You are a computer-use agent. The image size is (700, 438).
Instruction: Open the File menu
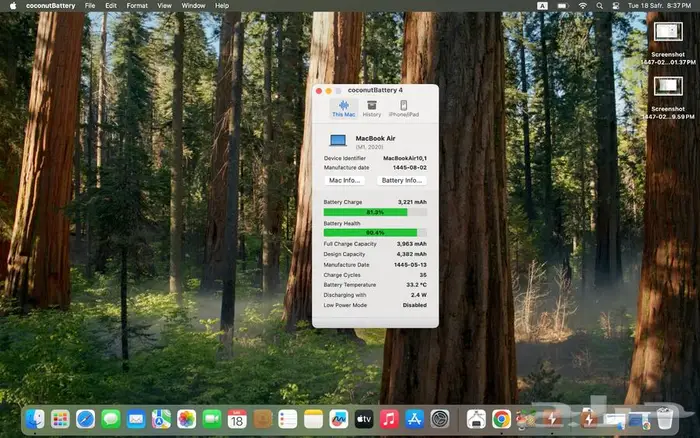[90, 6]
